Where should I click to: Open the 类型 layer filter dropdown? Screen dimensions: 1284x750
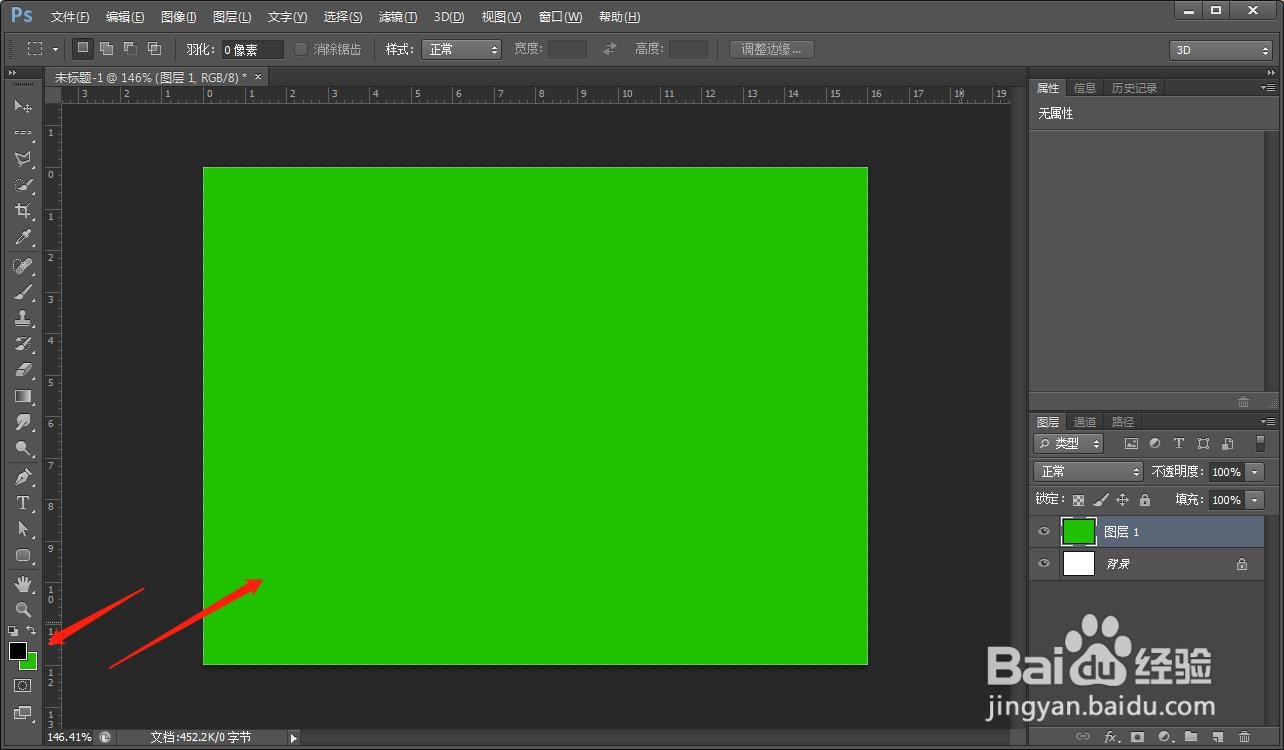pyautogui.click(x=1068, y=443)
